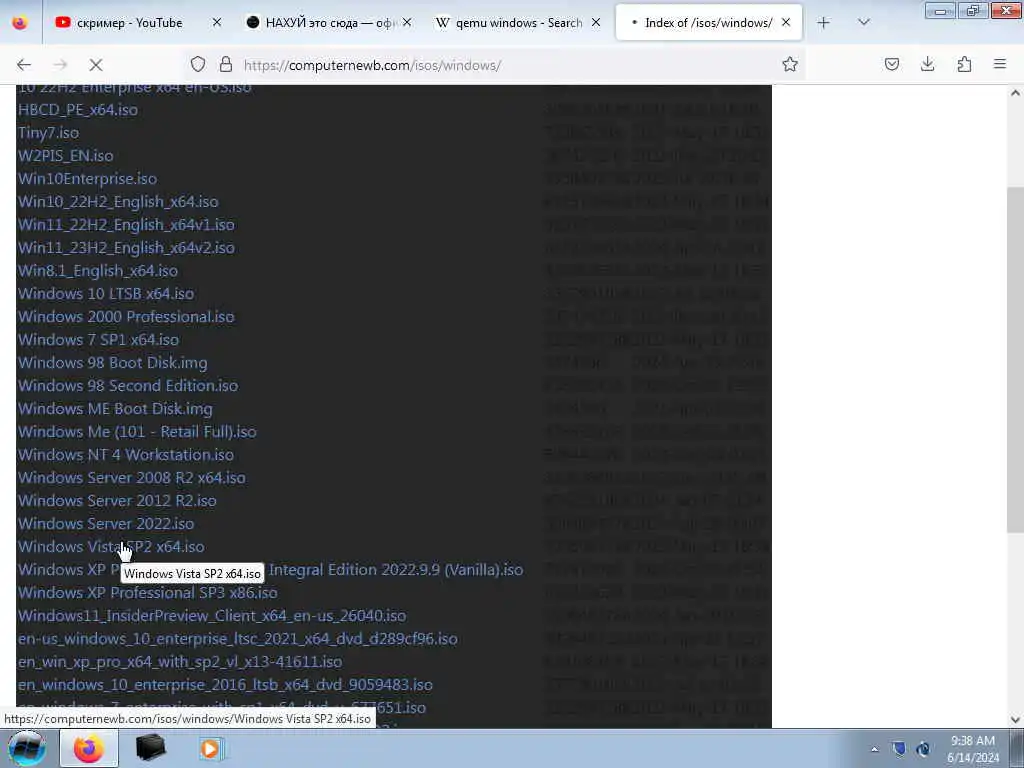Open Windows ME Boot Disk.img

pyautogui.click(x=116, y=409)
